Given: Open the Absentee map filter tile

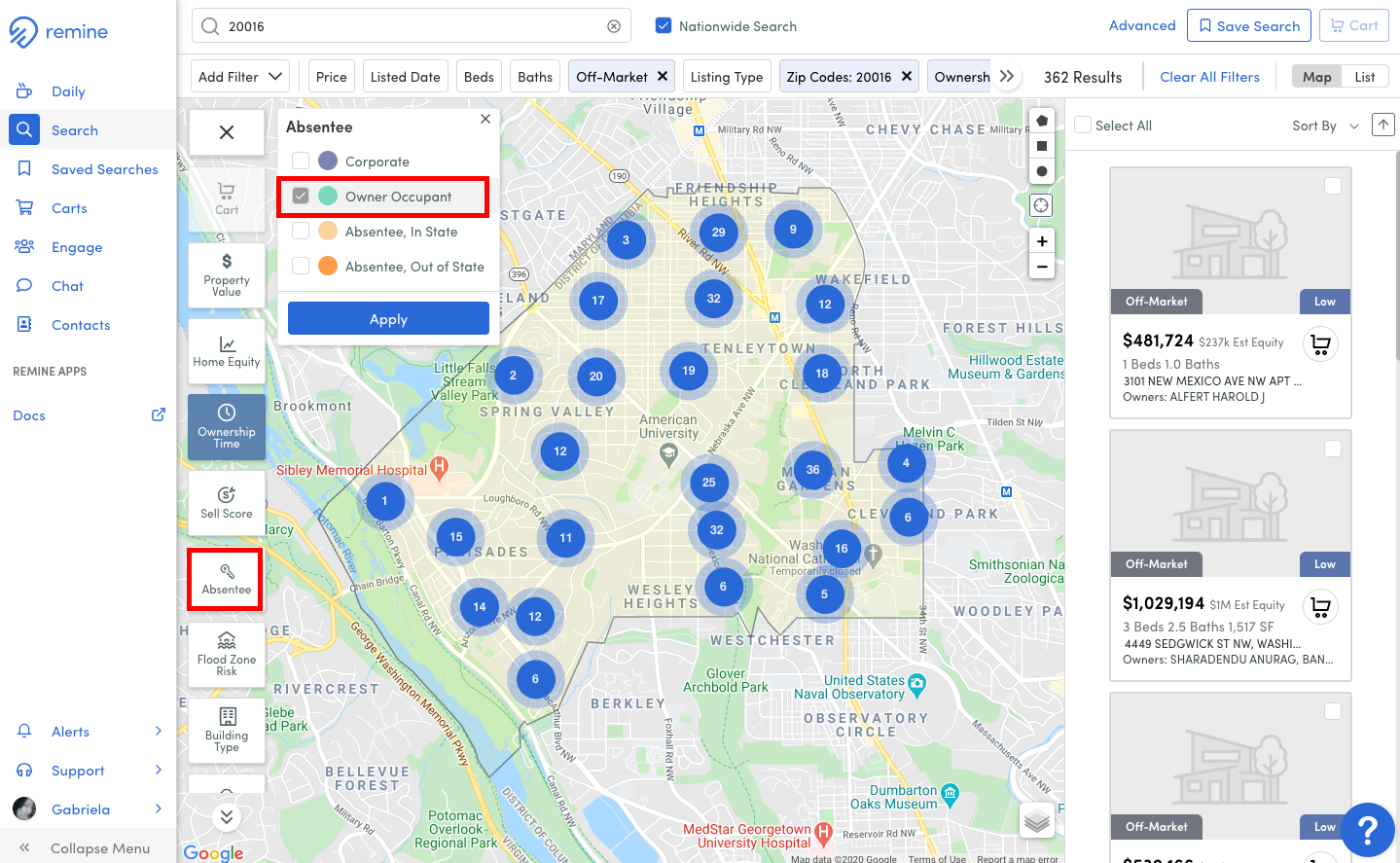Looking at the screenshot, I should tap(226, 579).
